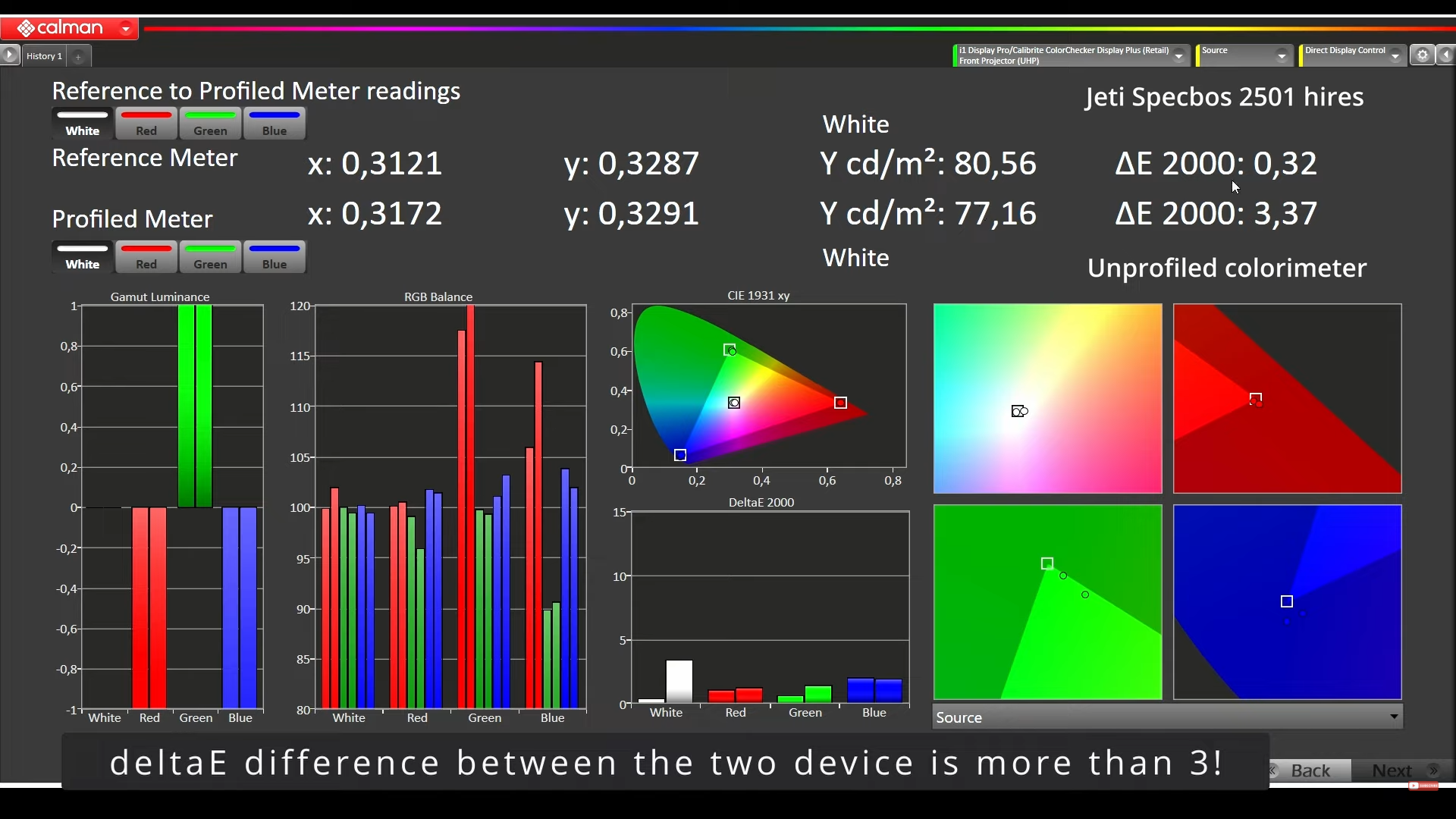Screen dimensions: 1456x819
Task: Click the red gamut zoom swatch
Action: point(1287,399)
